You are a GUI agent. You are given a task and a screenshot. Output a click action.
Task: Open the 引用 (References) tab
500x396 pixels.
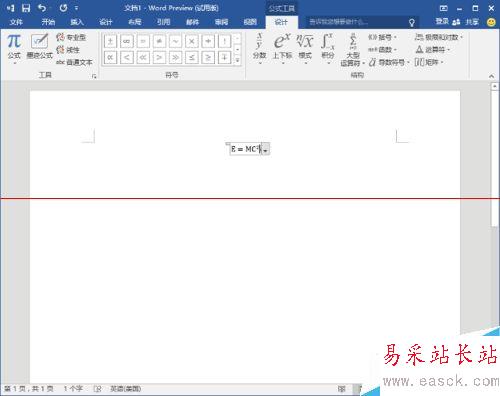tap(164, 22)
